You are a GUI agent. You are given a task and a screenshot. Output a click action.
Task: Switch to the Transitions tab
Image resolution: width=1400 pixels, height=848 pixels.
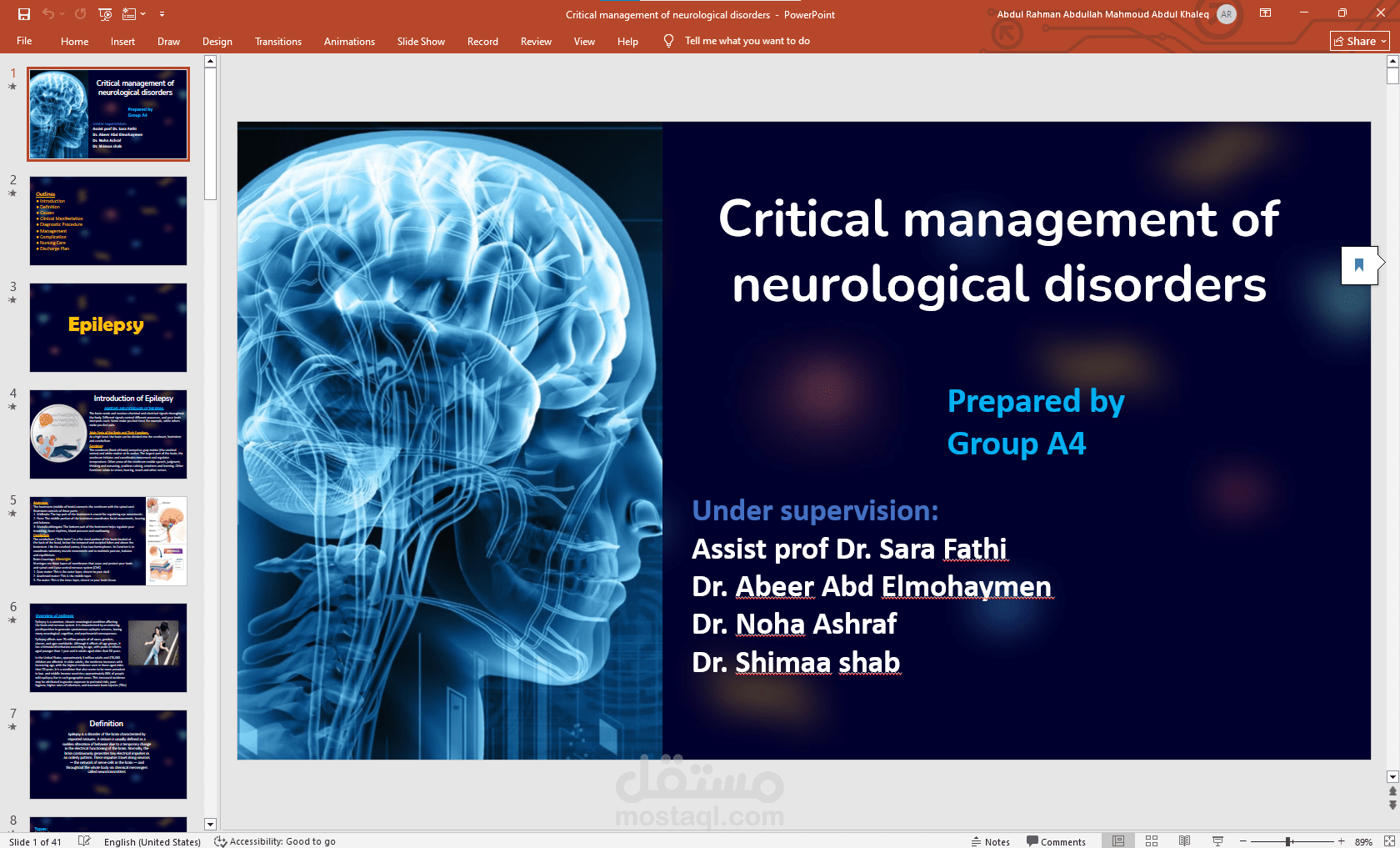point(278,41)
